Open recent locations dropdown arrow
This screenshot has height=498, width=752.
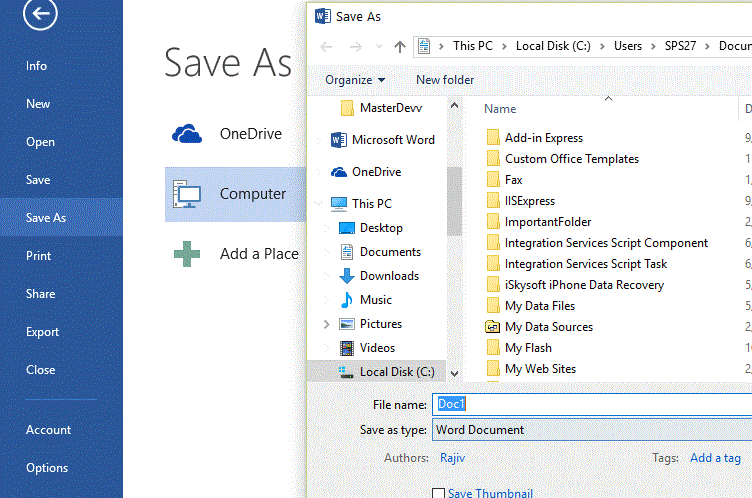(x=379, y=47)
